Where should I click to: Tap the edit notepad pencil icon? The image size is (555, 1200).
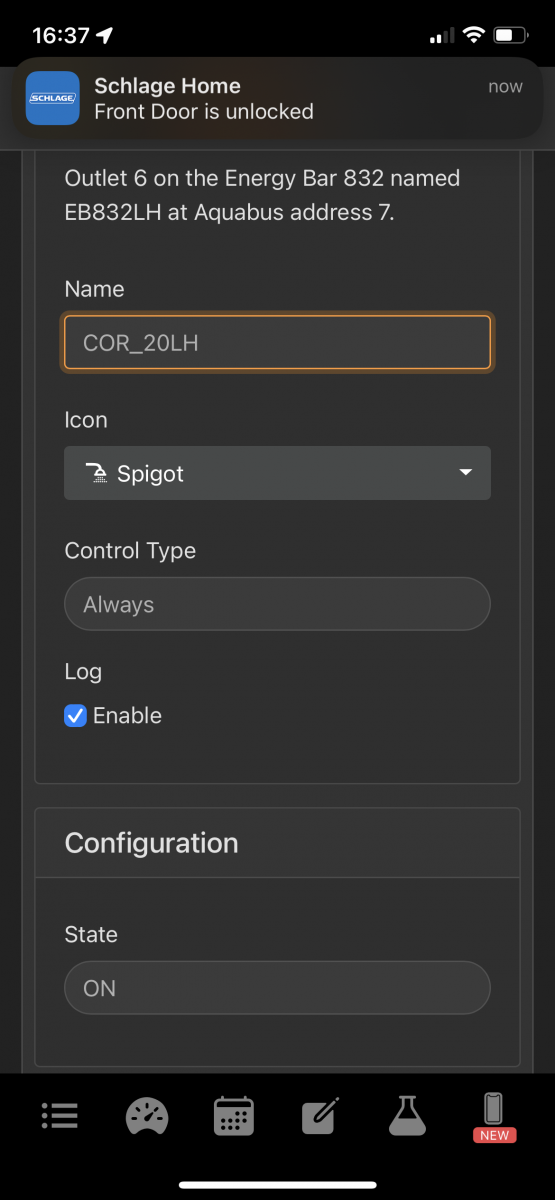[321, 1115]
